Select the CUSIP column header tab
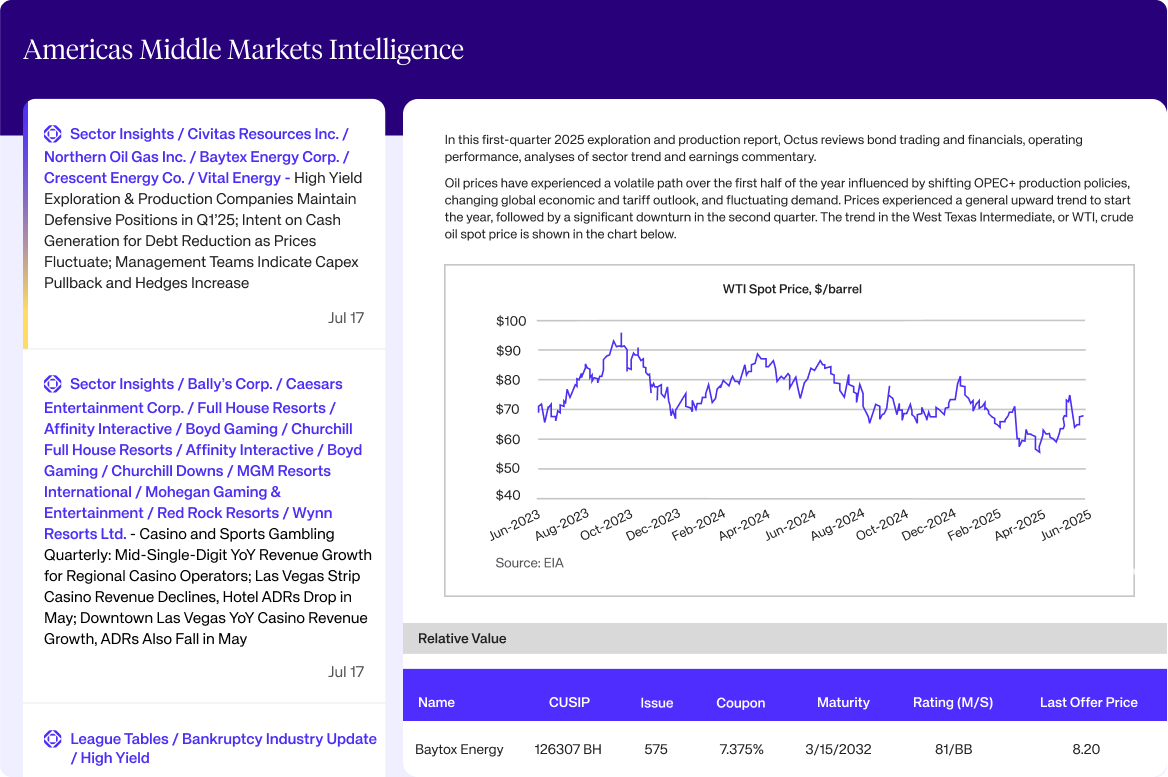Viewport: 1168px width, 777px height. (569, 703)
